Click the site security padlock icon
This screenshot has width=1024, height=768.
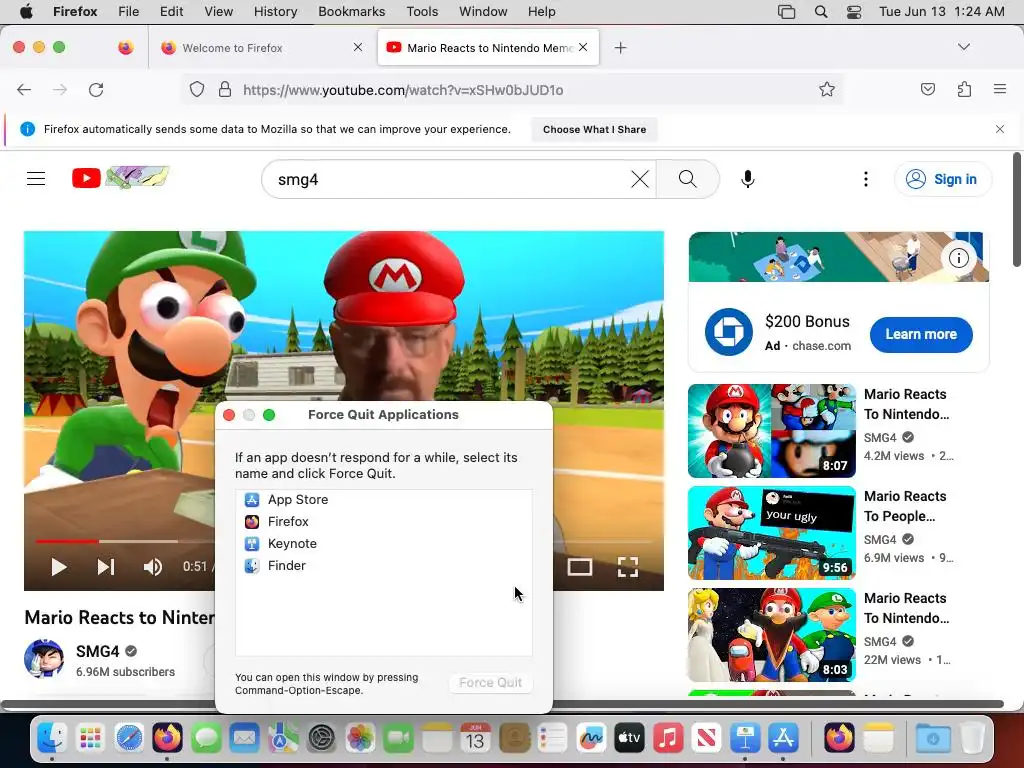tap(225, 89)
